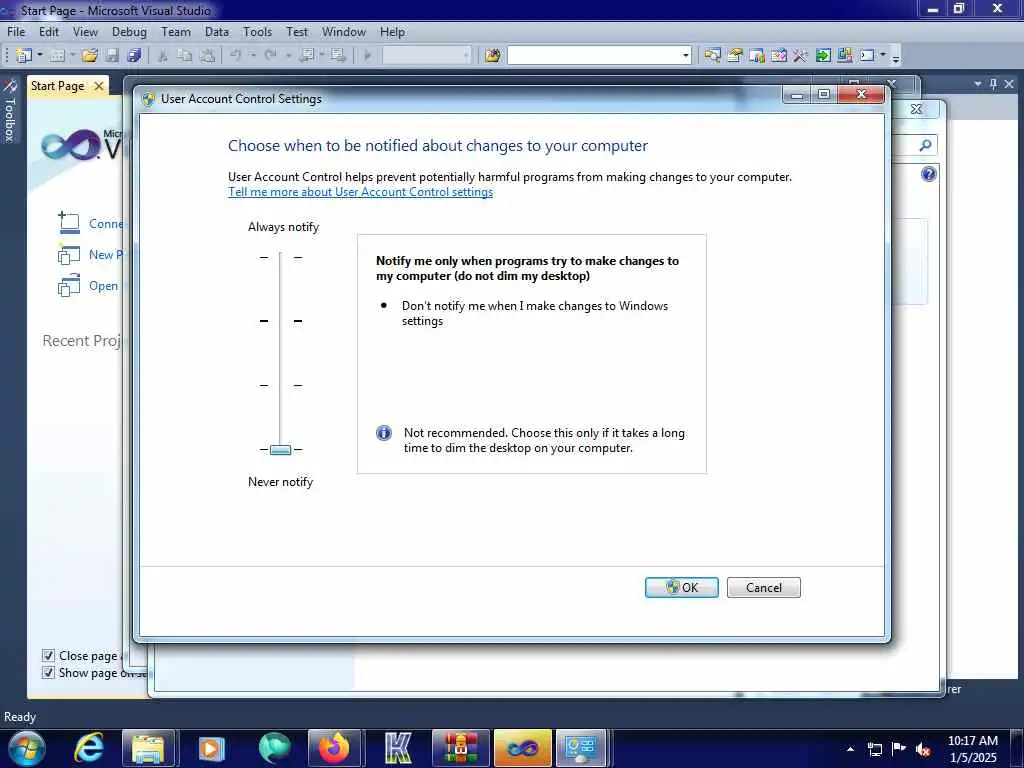Viewport: 1024px width, 768px height.
Task: Open the File menu
Action: click(x=16, y=31)
